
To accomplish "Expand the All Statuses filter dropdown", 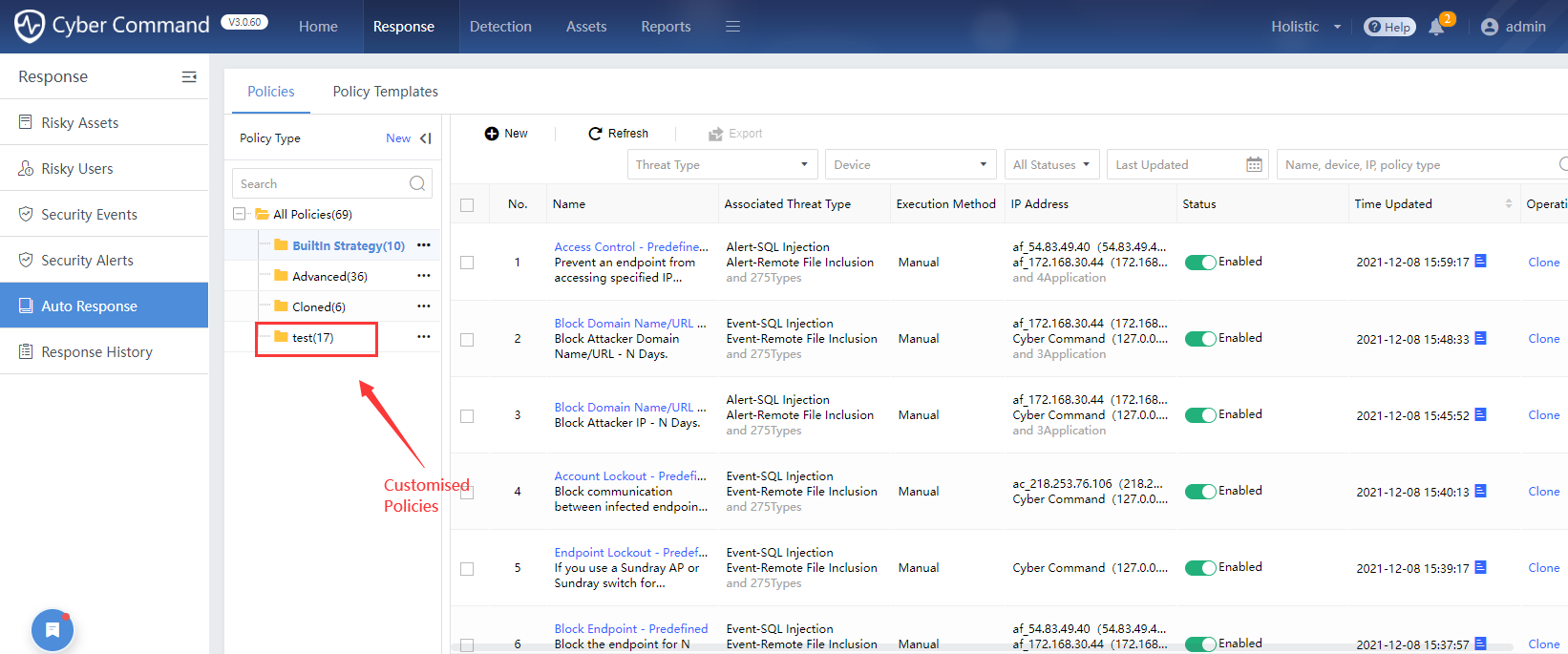I will (x=1051, y=165).
